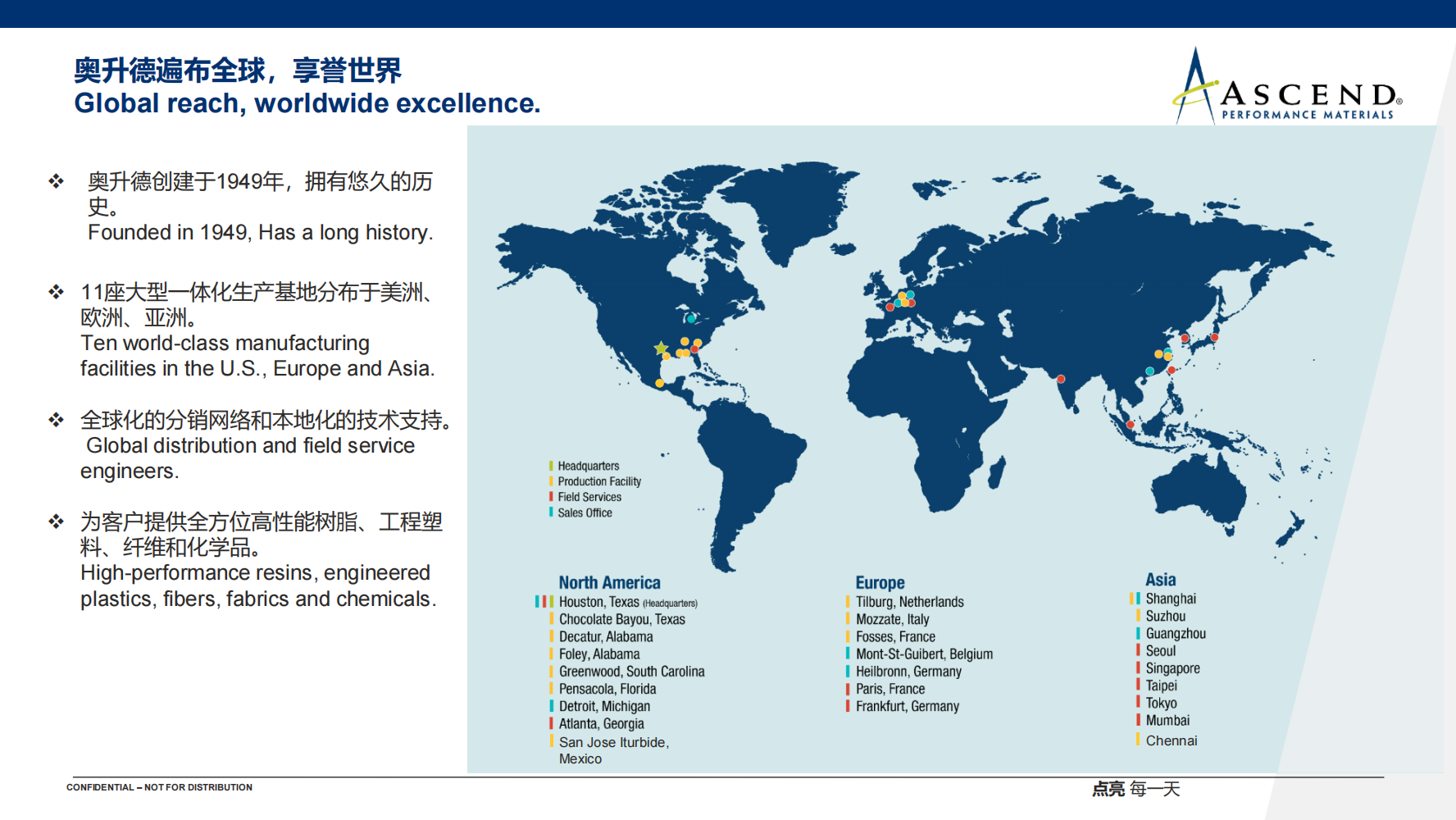Click the diamond bullet beside Founded in 1949

point(56,181)
